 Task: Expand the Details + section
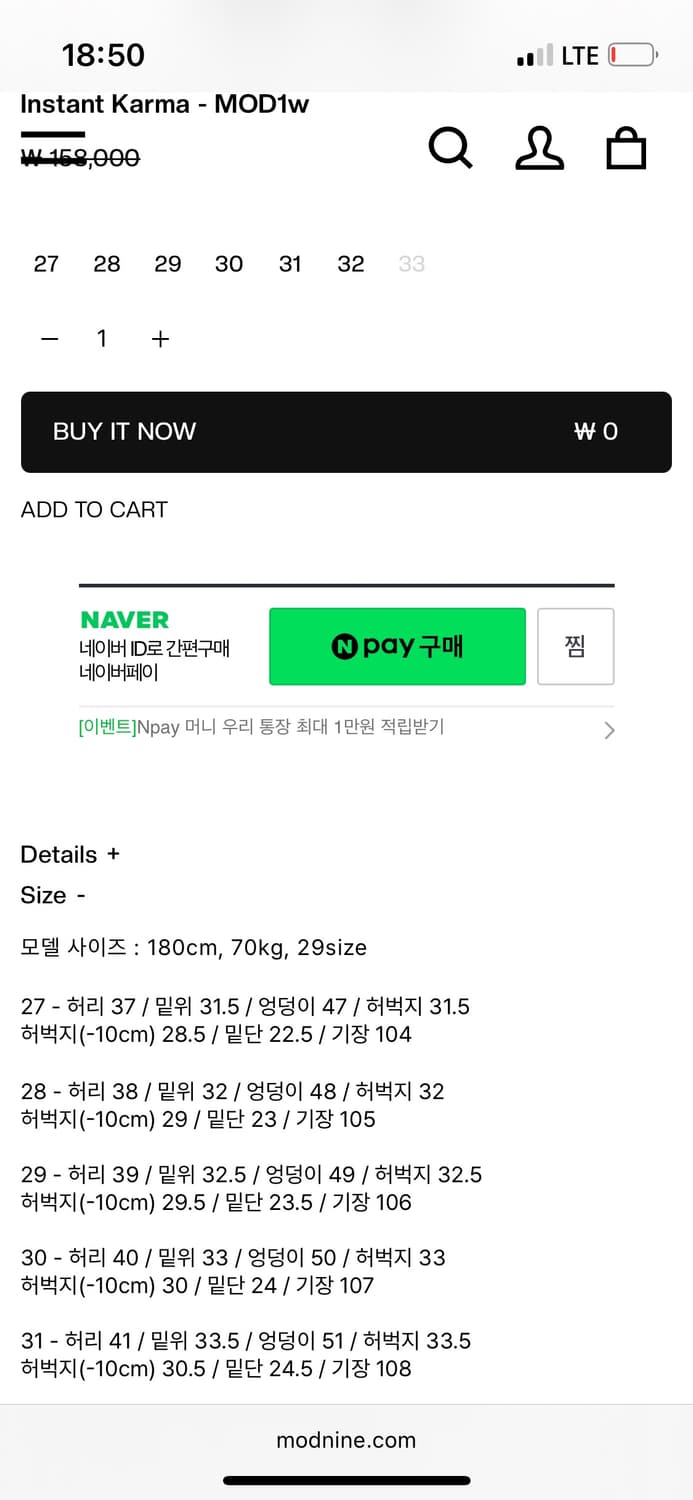click(x=70, y=855)
